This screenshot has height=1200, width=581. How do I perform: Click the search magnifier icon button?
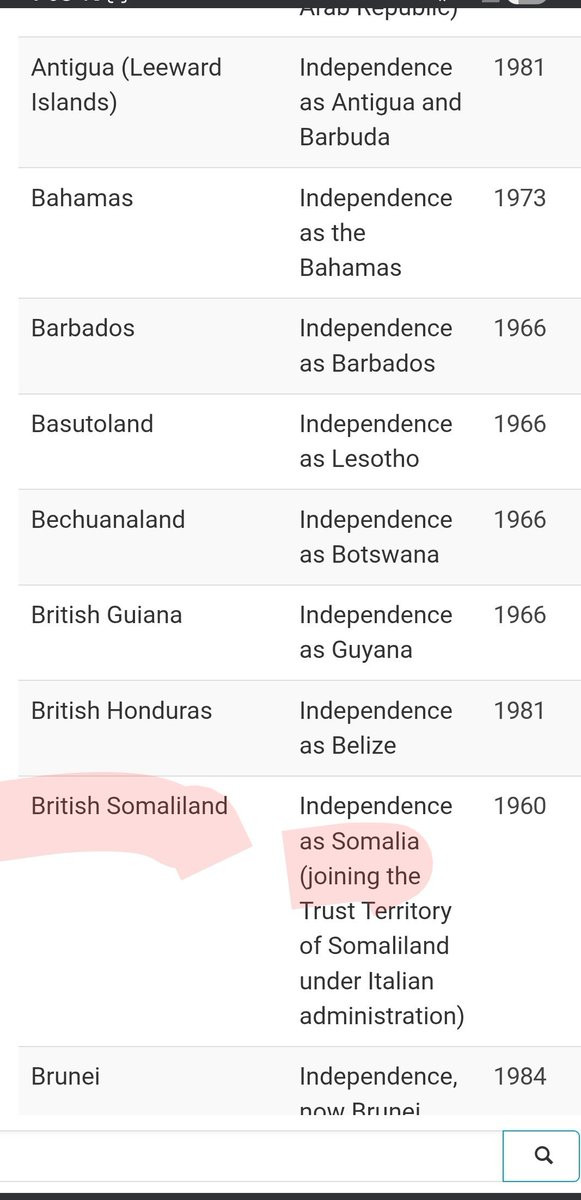coord(542,1156)
